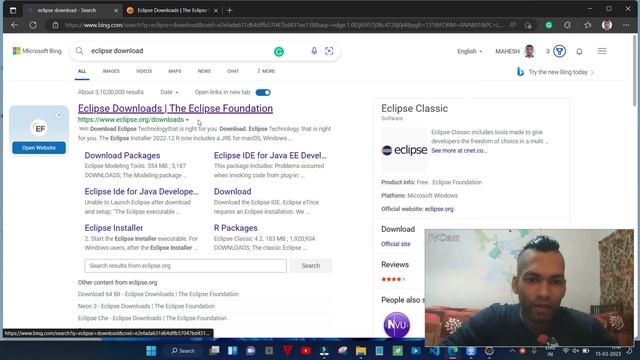This screenshot has width=640, height=360.
Task: Select the VIDEOS search tab
Action: click(x=144, y=71)
